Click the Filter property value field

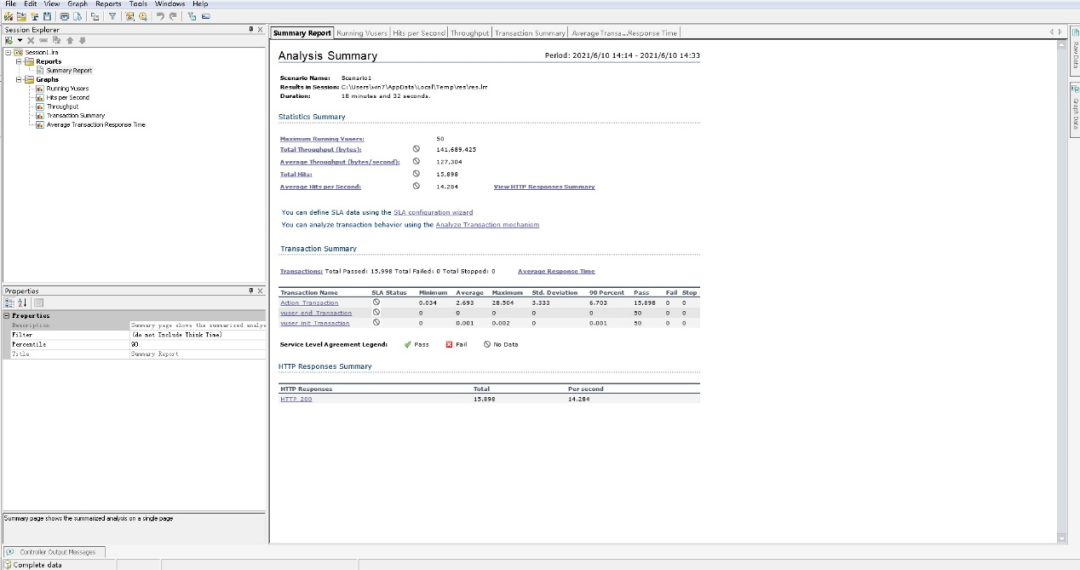click(x=198, y=335)
